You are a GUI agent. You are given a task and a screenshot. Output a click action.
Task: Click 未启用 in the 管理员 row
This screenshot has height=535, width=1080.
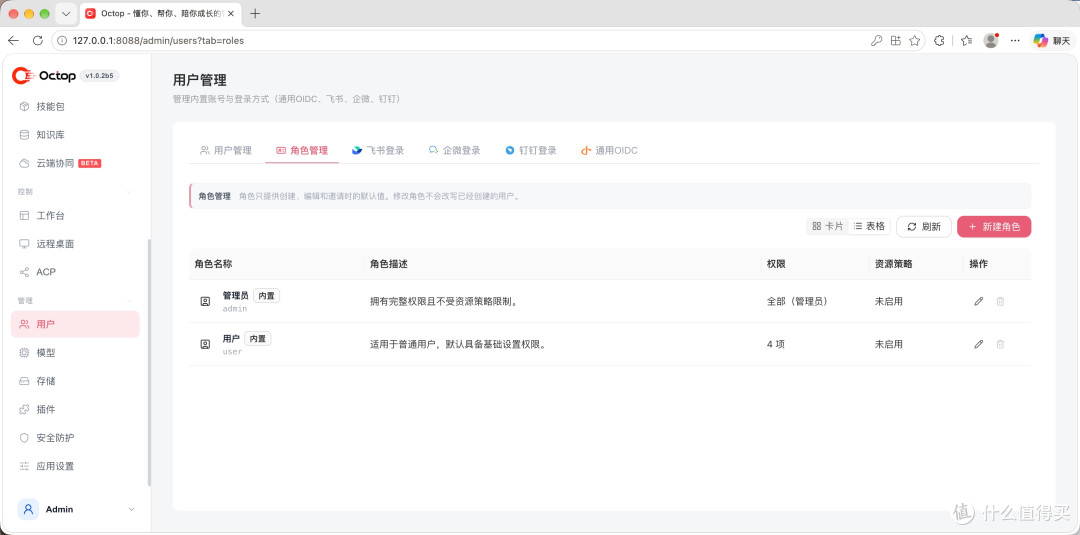click(x=889, y=302)
